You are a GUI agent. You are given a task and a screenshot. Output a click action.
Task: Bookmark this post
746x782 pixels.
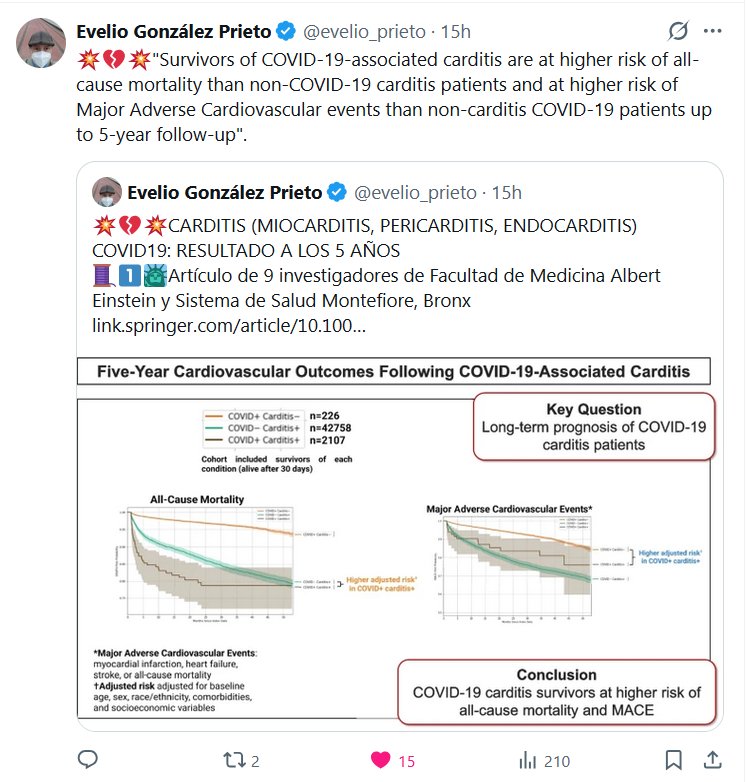click(x=674, y=760)
